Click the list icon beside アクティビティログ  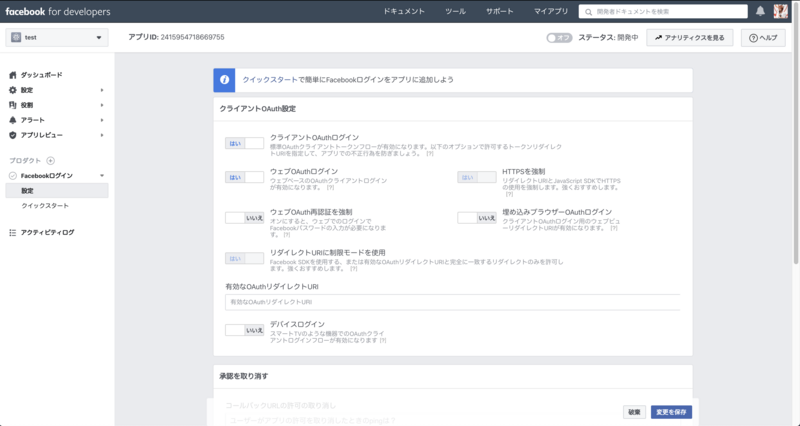point(13,233)
